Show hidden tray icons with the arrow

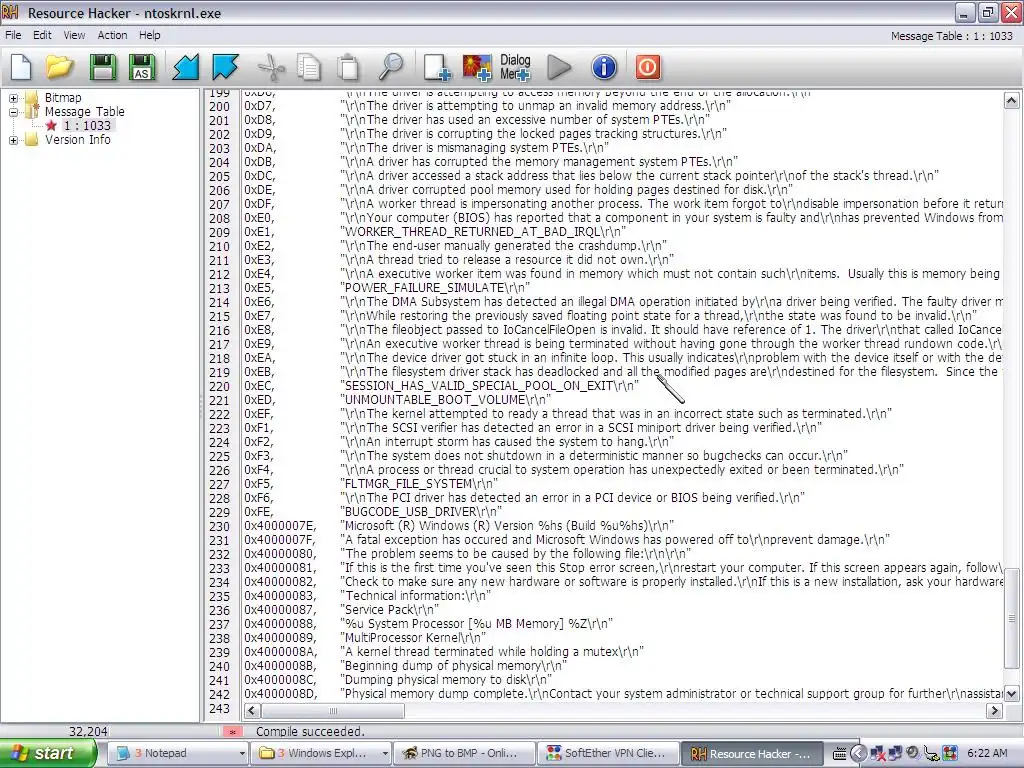[x=858, y=753]
